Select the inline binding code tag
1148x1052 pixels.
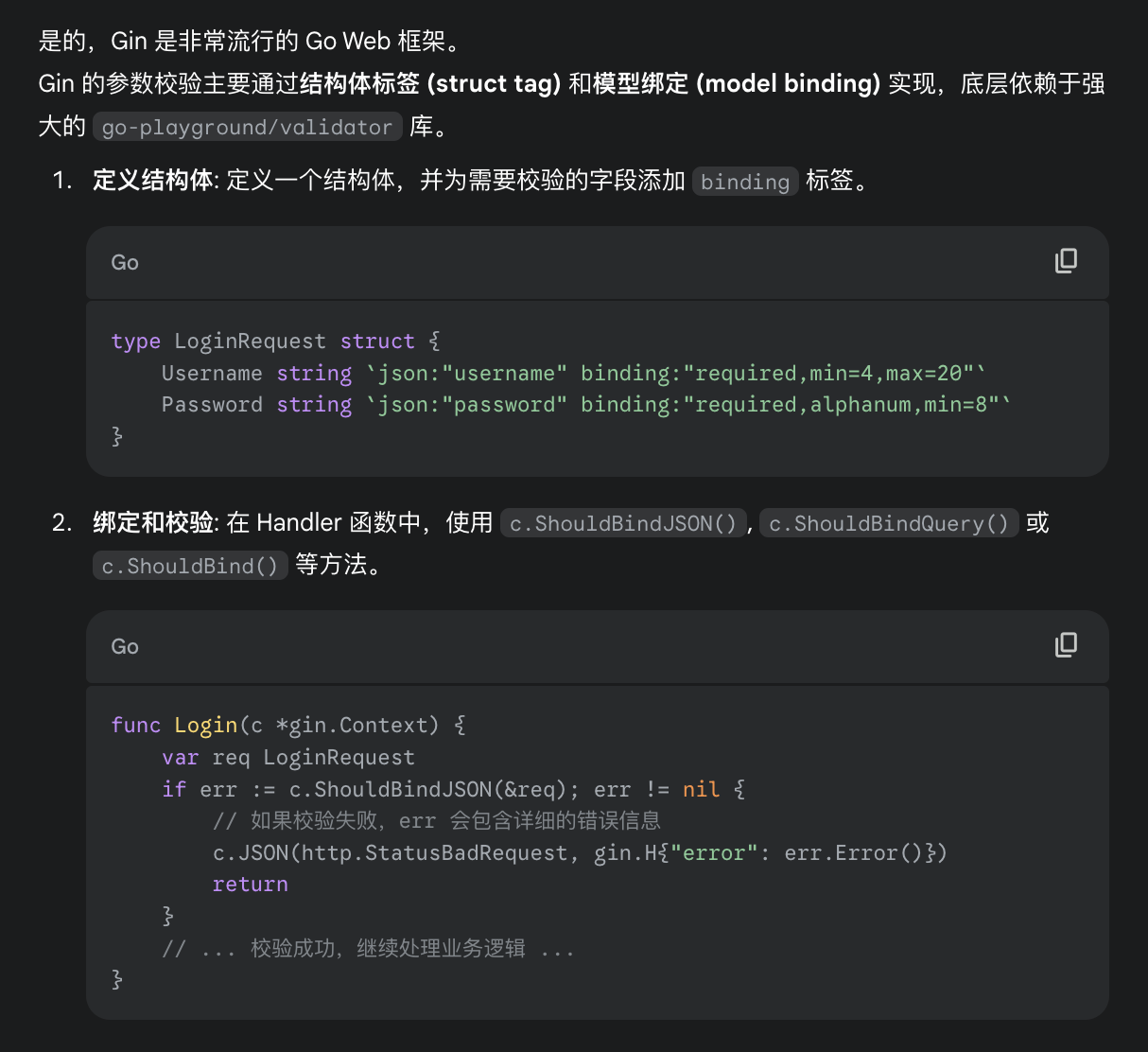coord(744,182)
